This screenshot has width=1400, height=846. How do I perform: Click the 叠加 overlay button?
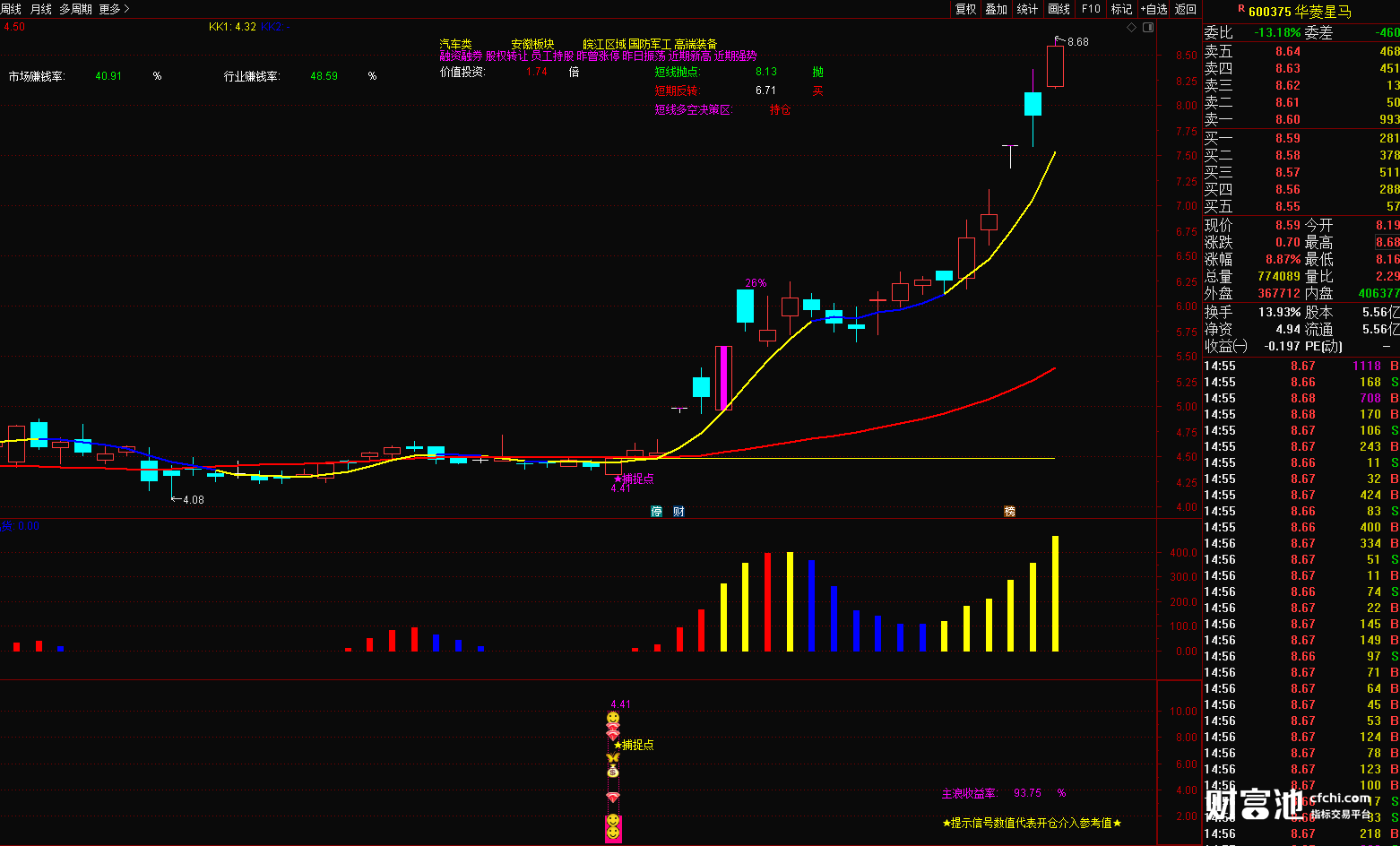click(997, 9)
